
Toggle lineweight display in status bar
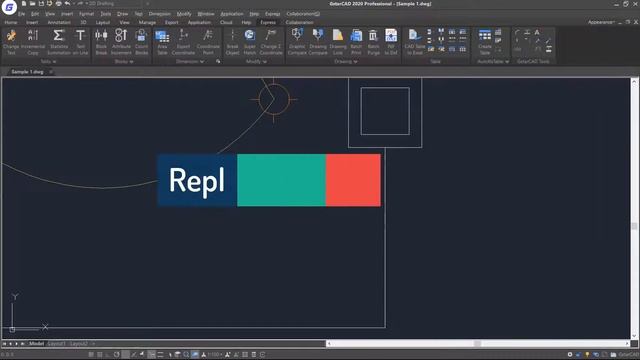point(160,355)
